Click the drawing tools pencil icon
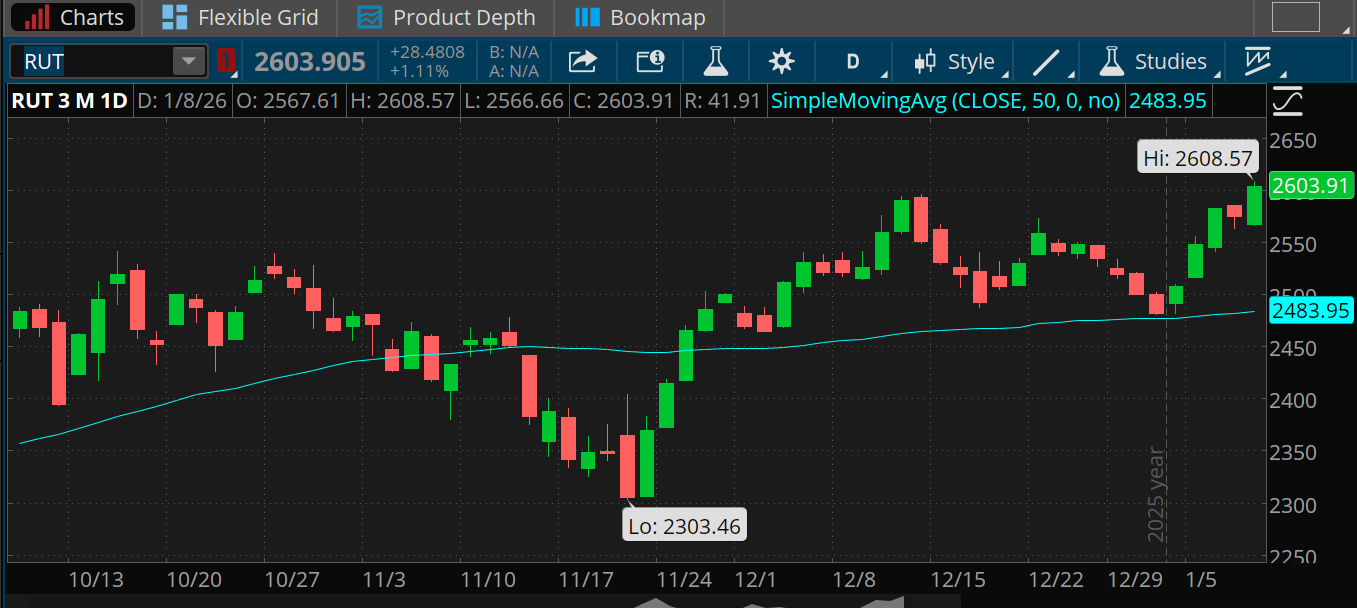 pos(1046,61)
